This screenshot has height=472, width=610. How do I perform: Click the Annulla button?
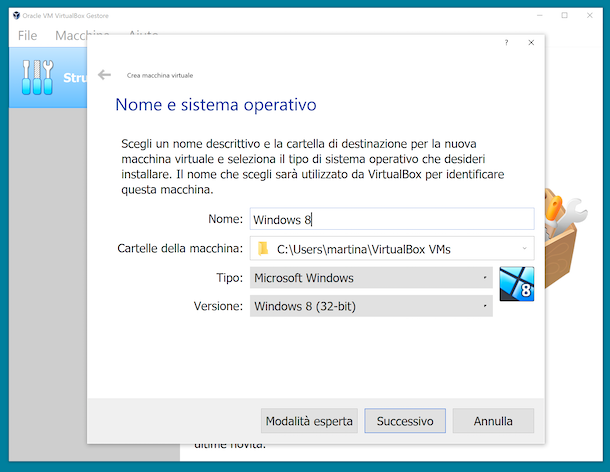point(493,421)
